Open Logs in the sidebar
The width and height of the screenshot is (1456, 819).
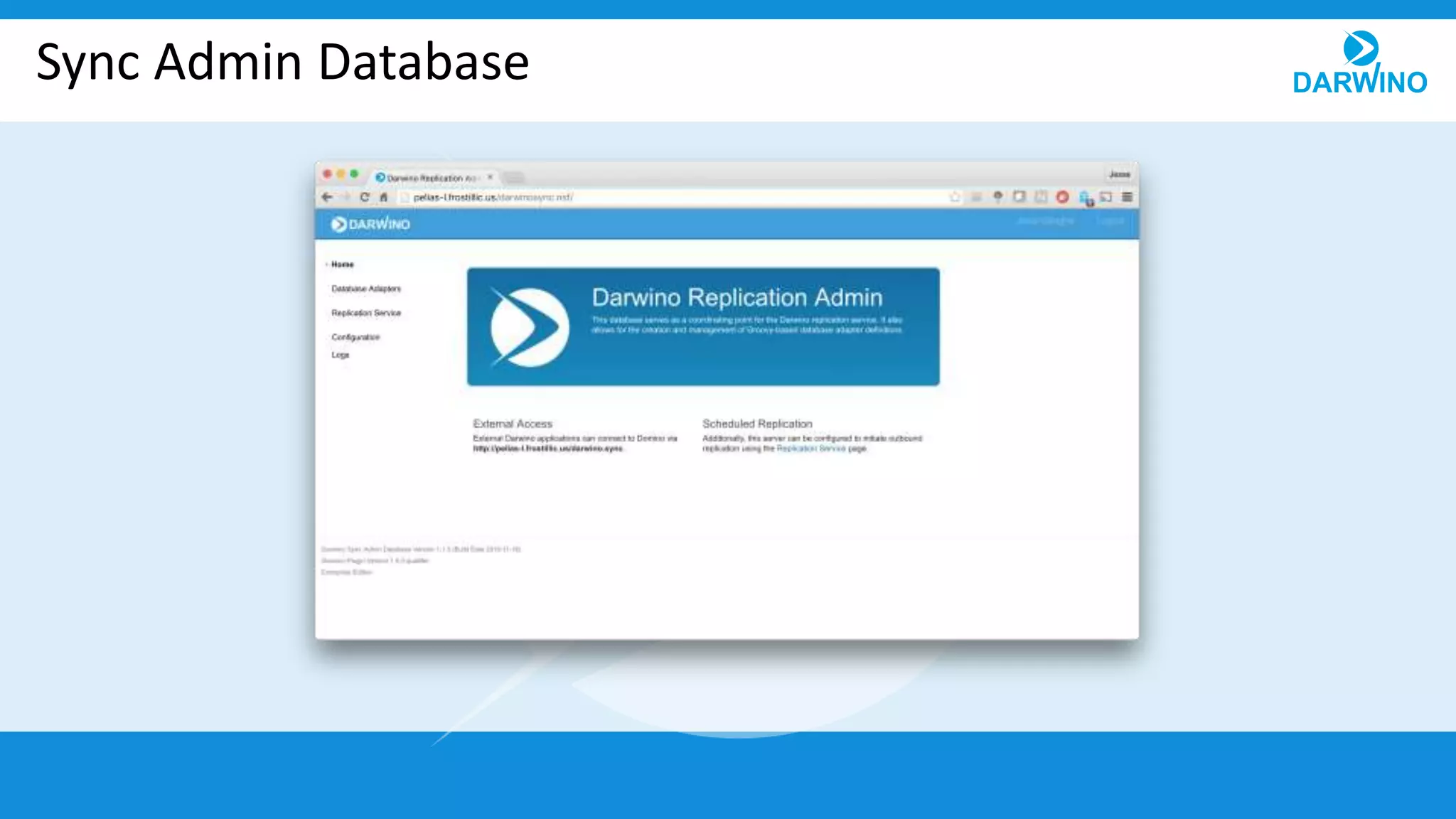[341, 355]
